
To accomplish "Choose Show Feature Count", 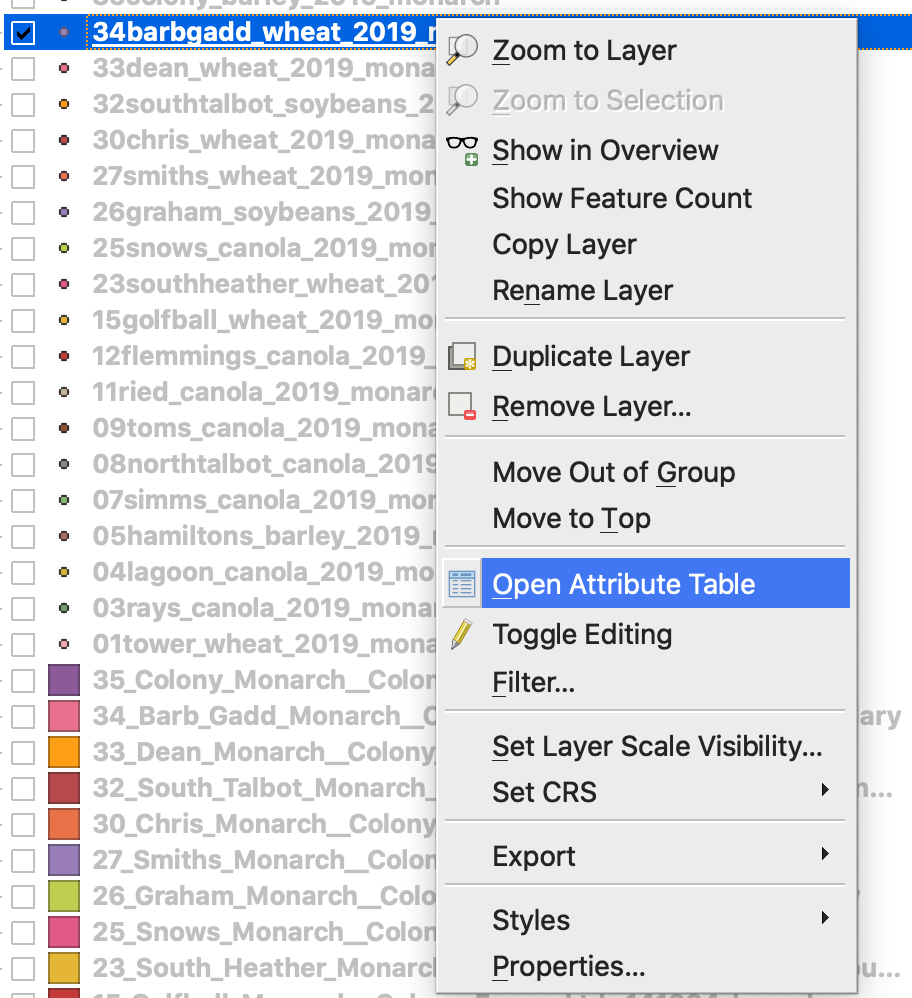I will click(x=621, y=198).
